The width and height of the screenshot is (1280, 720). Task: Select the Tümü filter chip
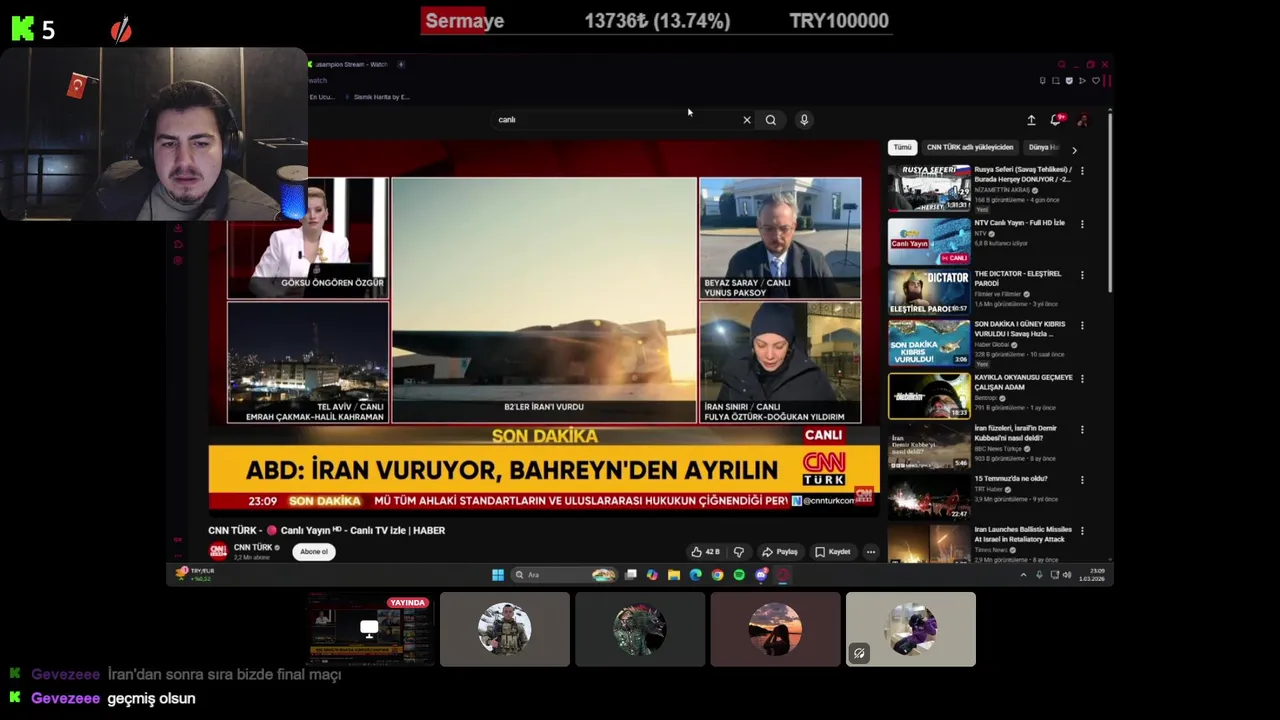[x=903, y=147]
